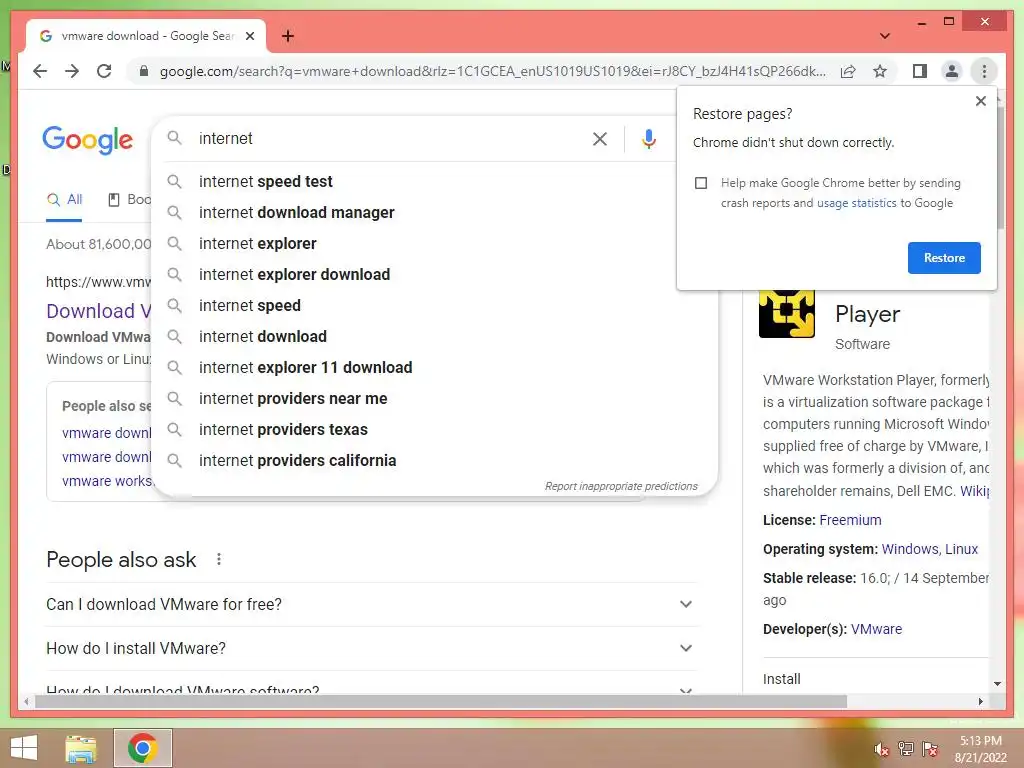
Task: Click the horizontal scrollbar
Action: (x=441, y=701)
